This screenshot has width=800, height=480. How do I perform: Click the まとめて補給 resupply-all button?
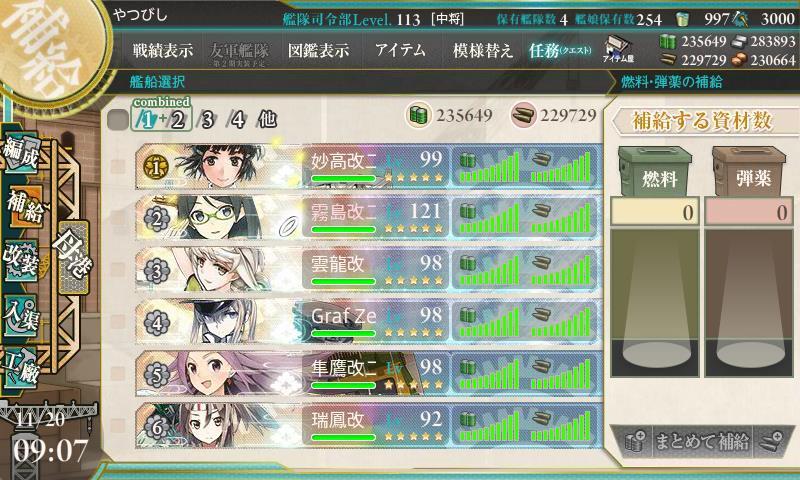[x=702, y=441]
